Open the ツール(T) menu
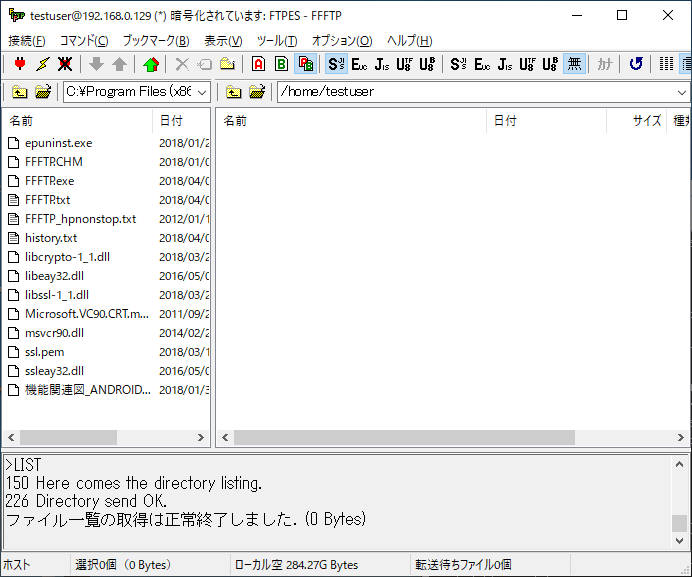 pyautogui.click(x=277, y=41)
